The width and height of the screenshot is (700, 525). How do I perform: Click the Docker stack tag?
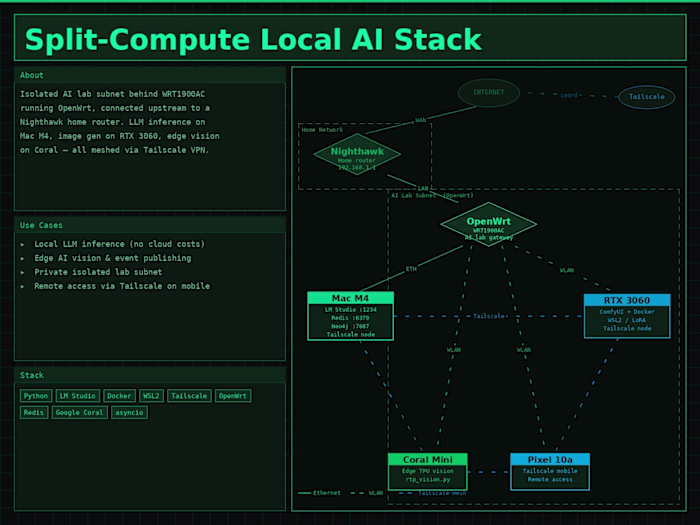119,396
